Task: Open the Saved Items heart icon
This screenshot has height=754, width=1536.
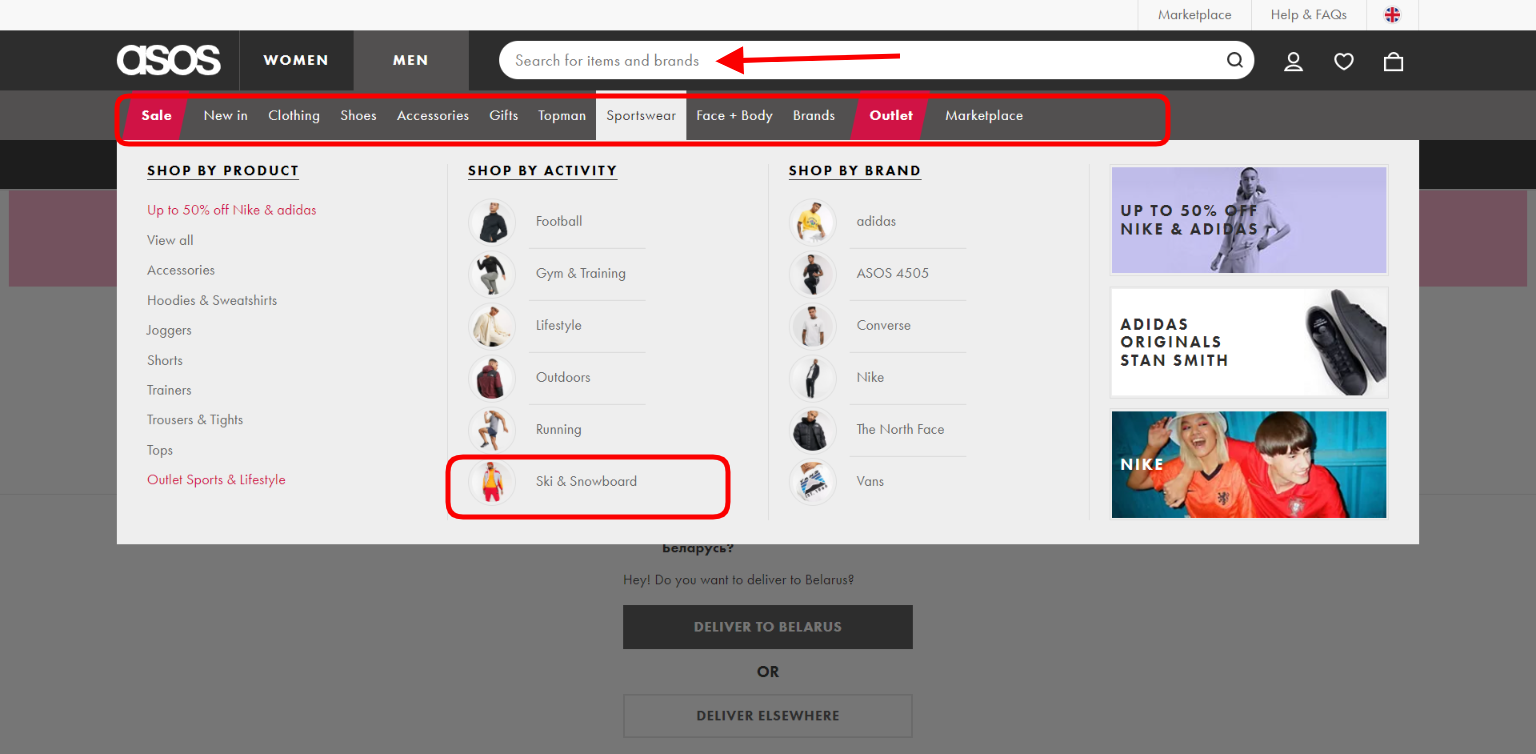Action: click(1343, 61)
